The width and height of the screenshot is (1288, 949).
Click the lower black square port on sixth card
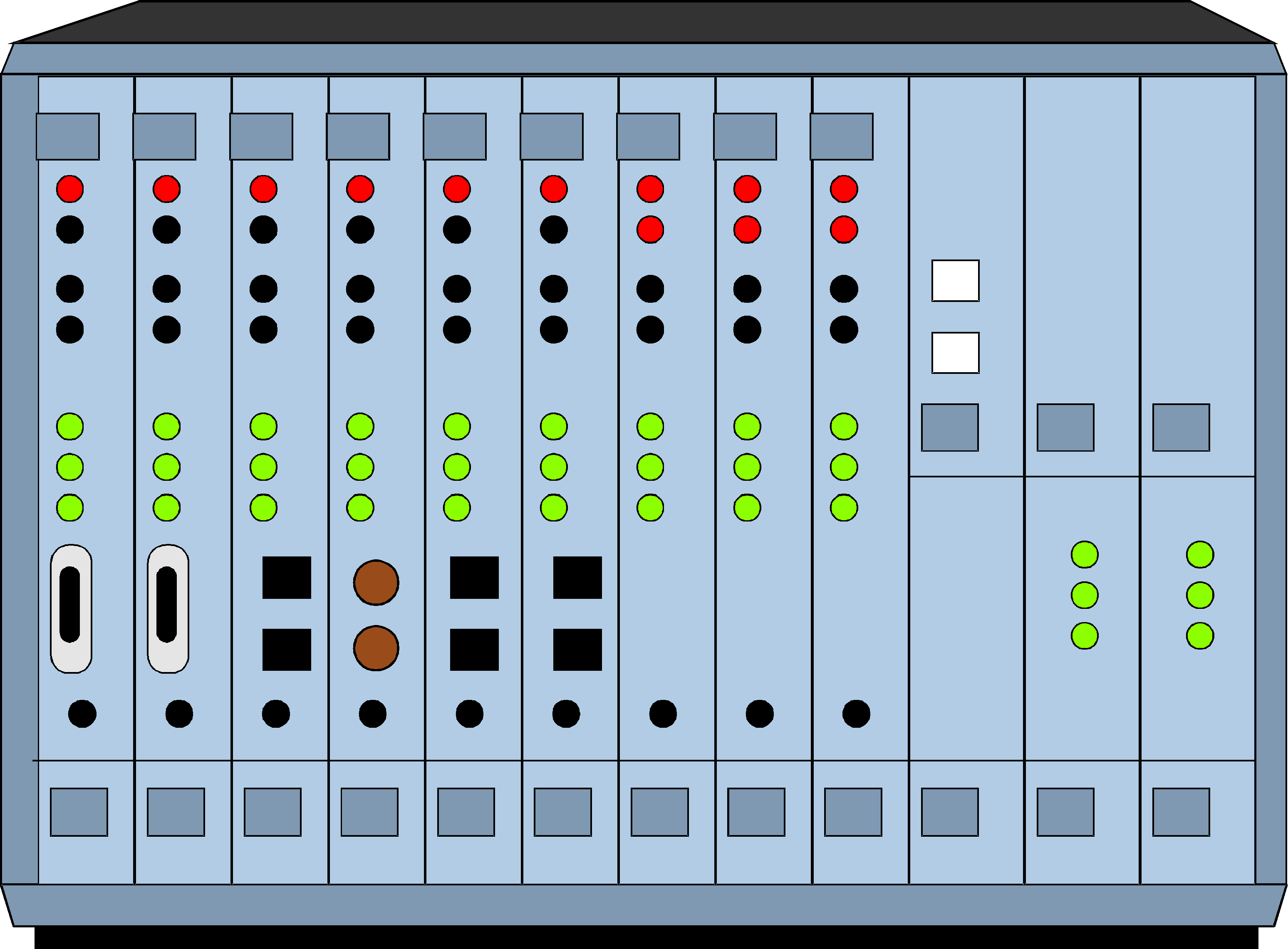[x=577, y=650]
